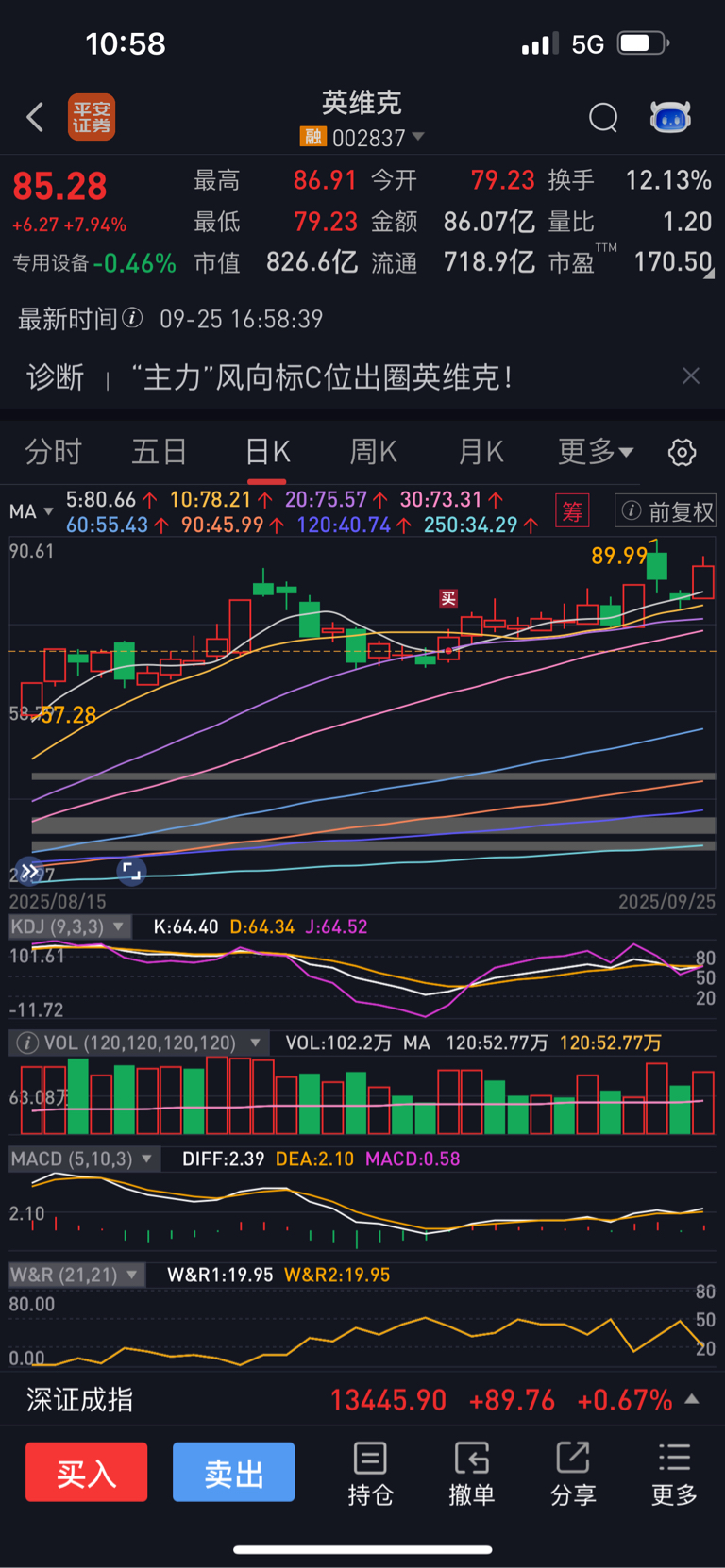This screenshot has height=1568, width=725.
Task: Tap the fullscreen chart icon
Action: click(x=131, y=872)
